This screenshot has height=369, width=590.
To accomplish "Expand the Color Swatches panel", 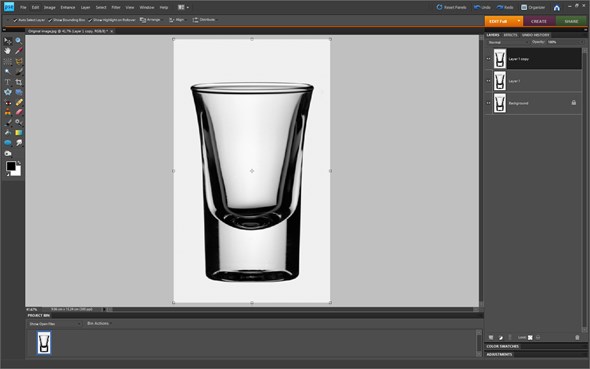I will pos(503,346).
